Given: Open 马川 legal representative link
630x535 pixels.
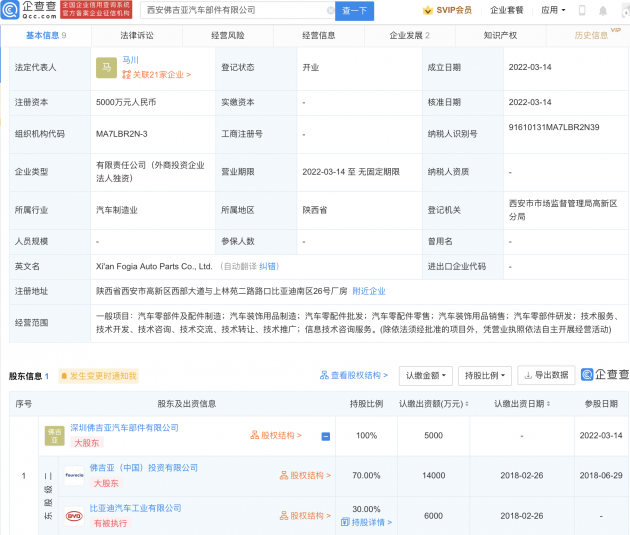Looking at the screenshot, I should tap(130, 60).
